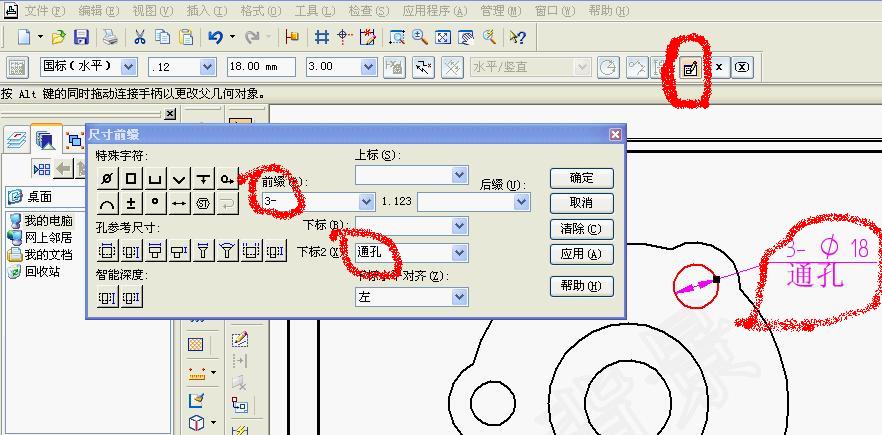The height and width of the screenshot is (435, 882).
Task: Open the 编辑 menu
Action: 99,11
